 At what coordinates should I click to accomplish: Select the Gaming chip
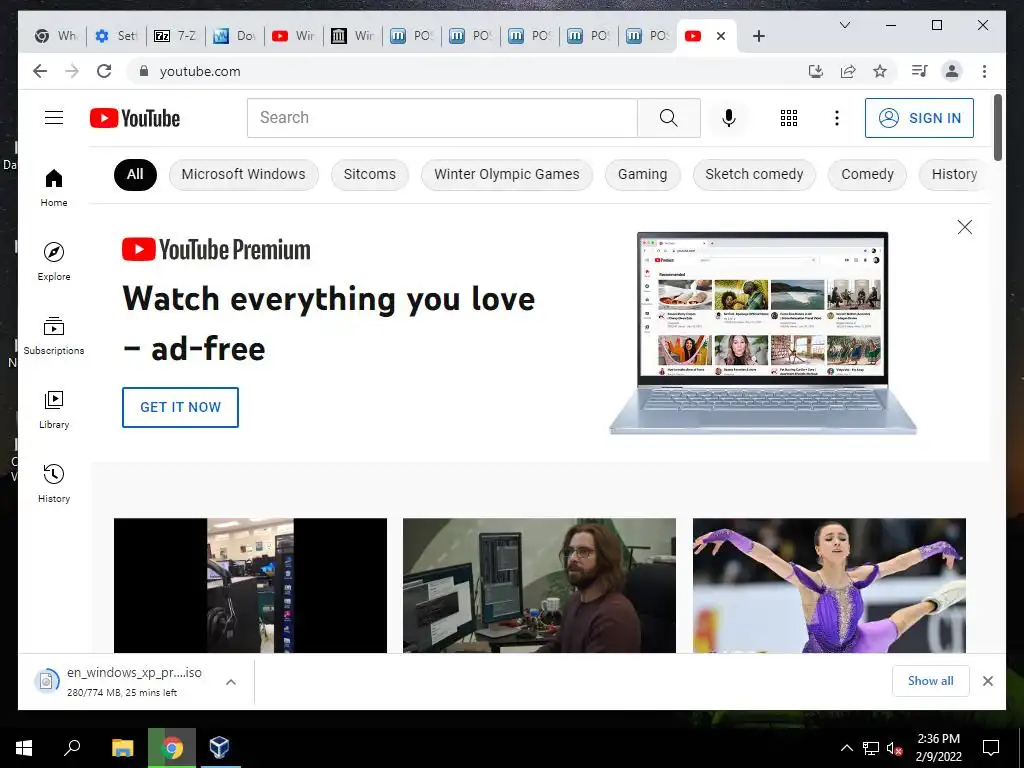pos(643,174)
